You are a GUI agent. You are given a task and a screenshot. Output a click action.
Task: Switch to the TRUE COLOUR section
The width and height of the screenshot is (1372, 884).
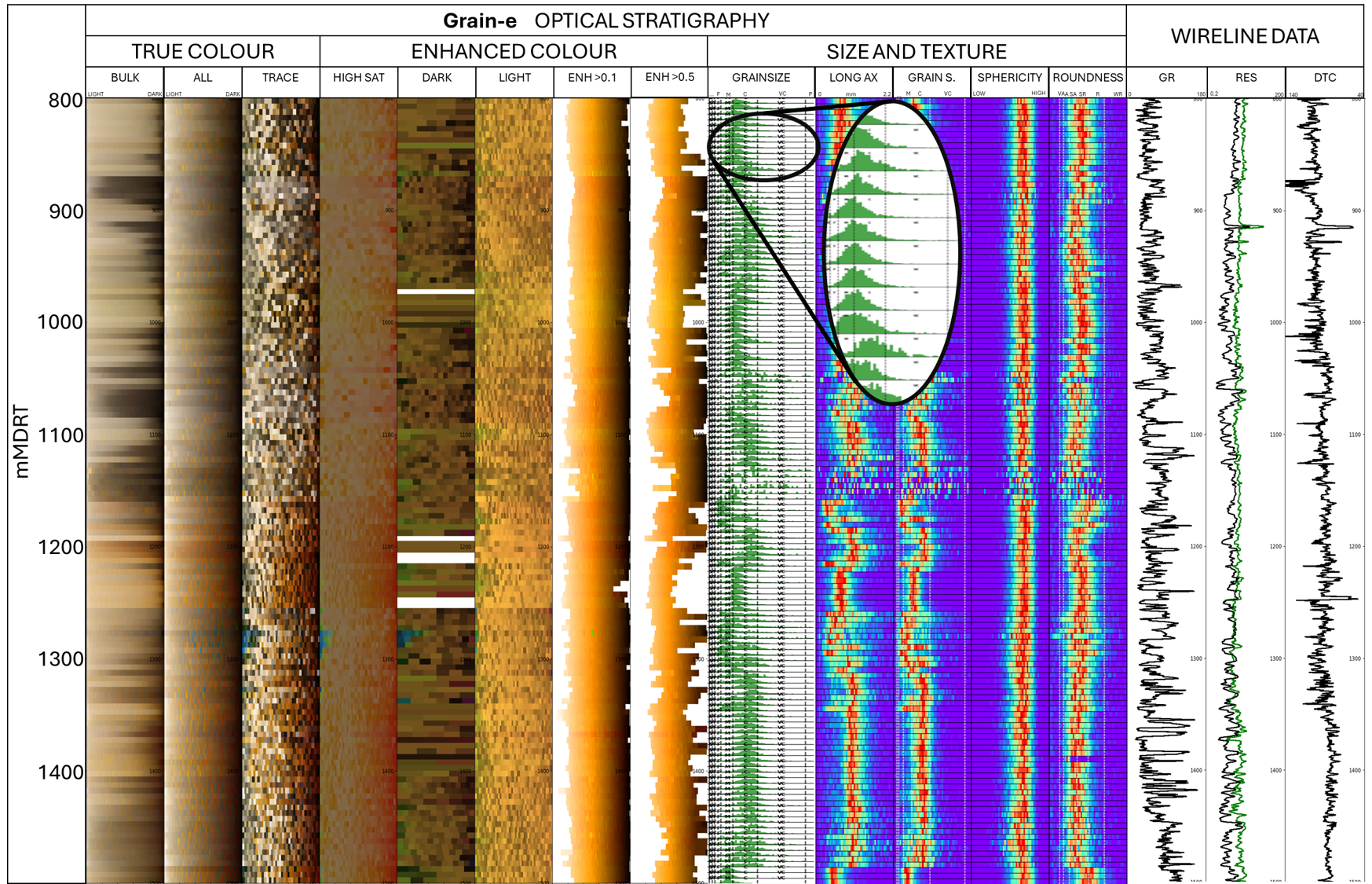coord(203,50)
